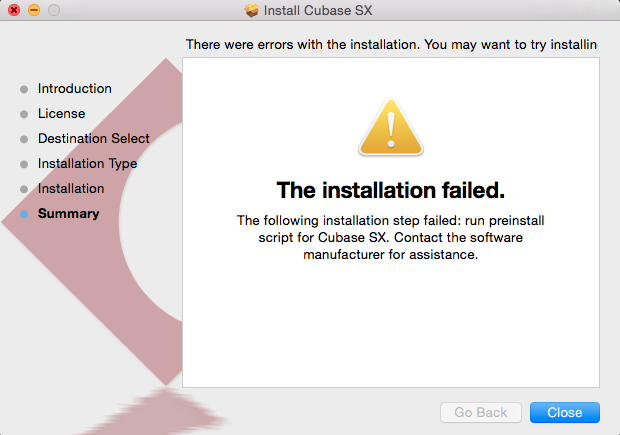
Task: Minimize the installer with the yellow button
Action: [34, 10]
